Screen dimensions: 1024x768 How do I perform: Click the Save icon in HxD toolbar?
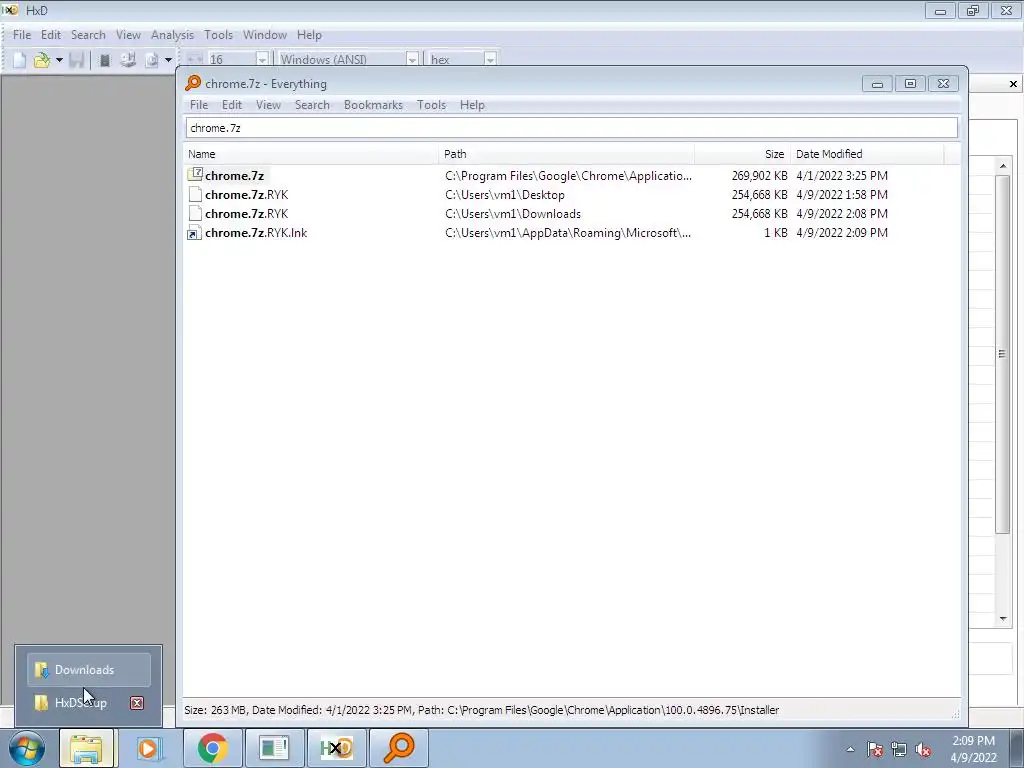[x=76, y=60]
